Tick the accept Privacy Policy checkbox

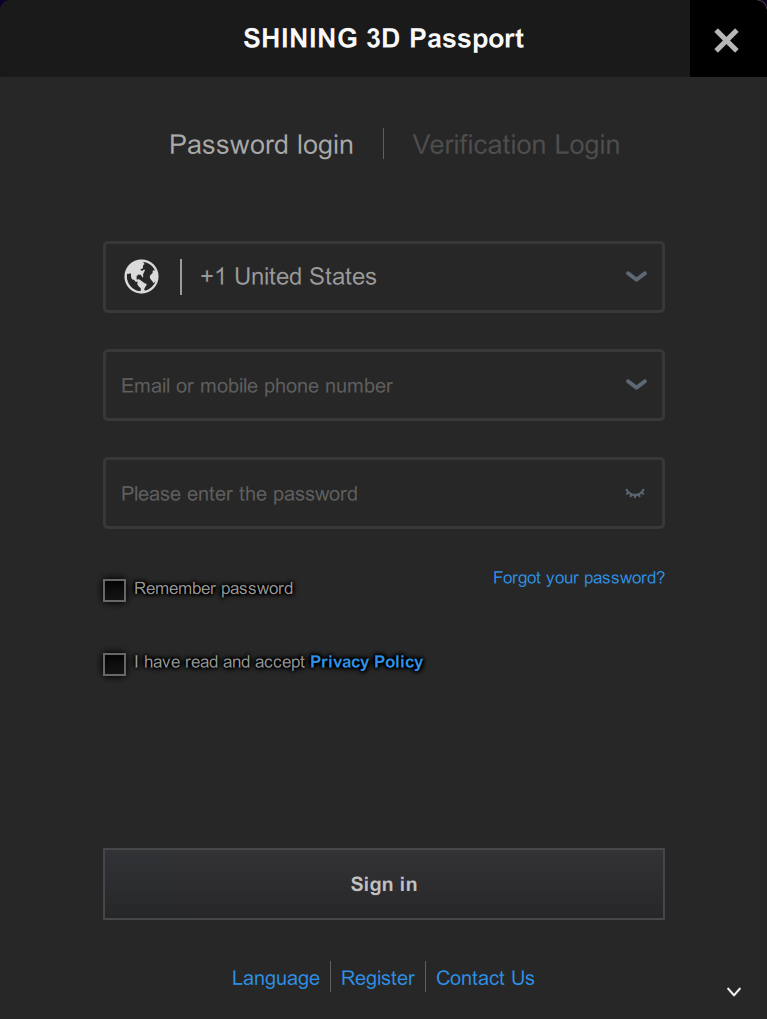[x=115, y=663]
